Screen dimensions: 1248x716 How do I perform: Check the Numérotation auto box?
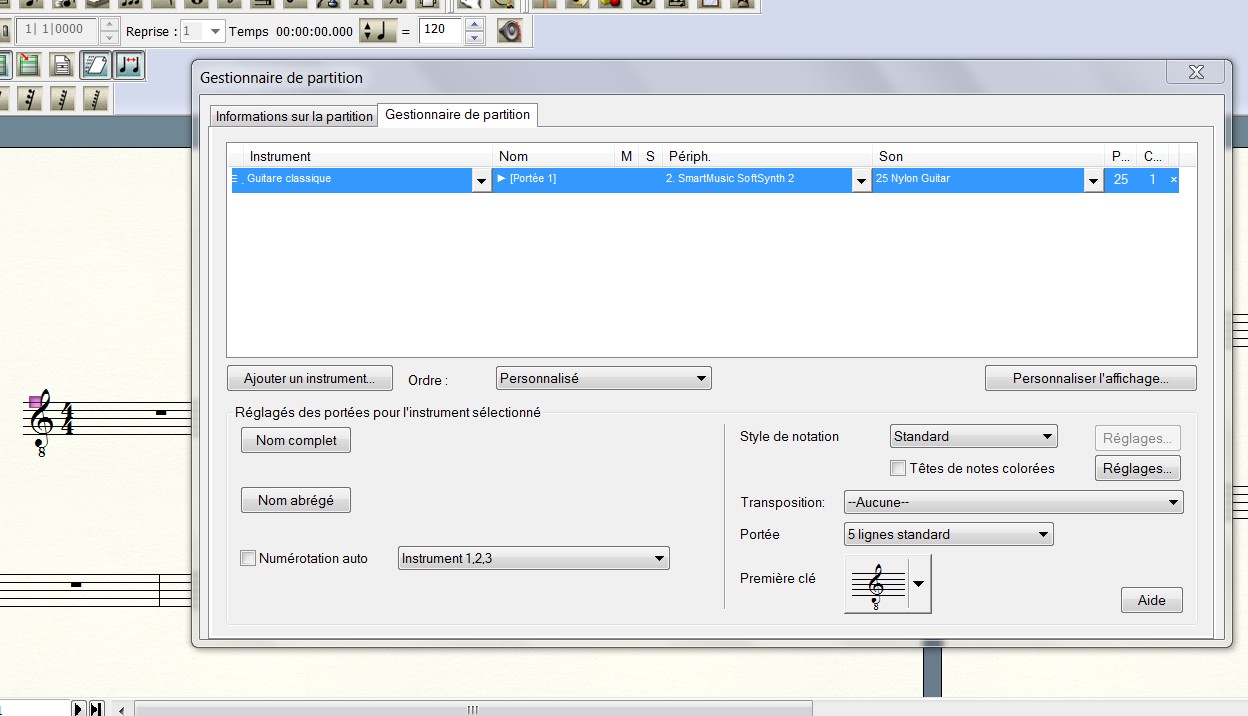(x=248, y=558)
